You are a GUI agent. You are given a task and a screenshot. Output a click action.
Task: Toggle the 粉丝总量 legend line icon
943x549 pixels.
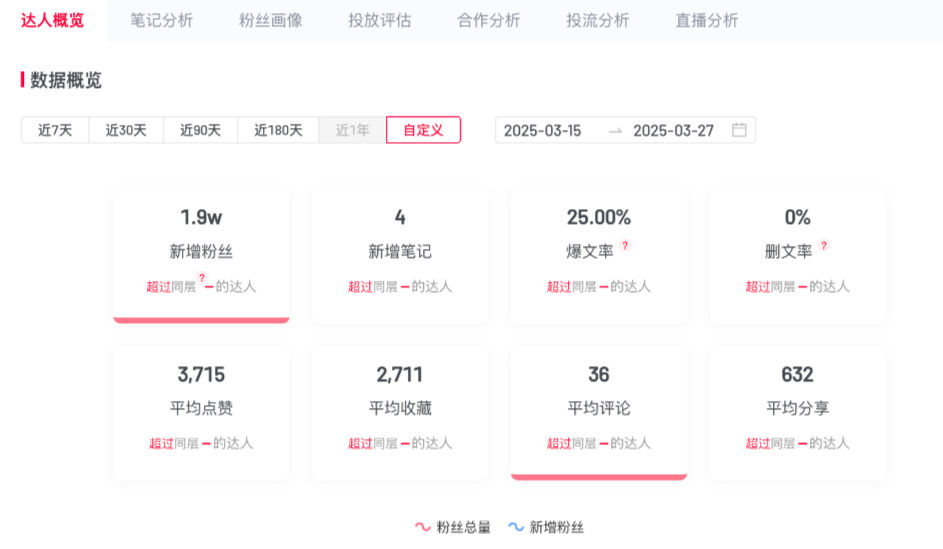coord(423,527)
